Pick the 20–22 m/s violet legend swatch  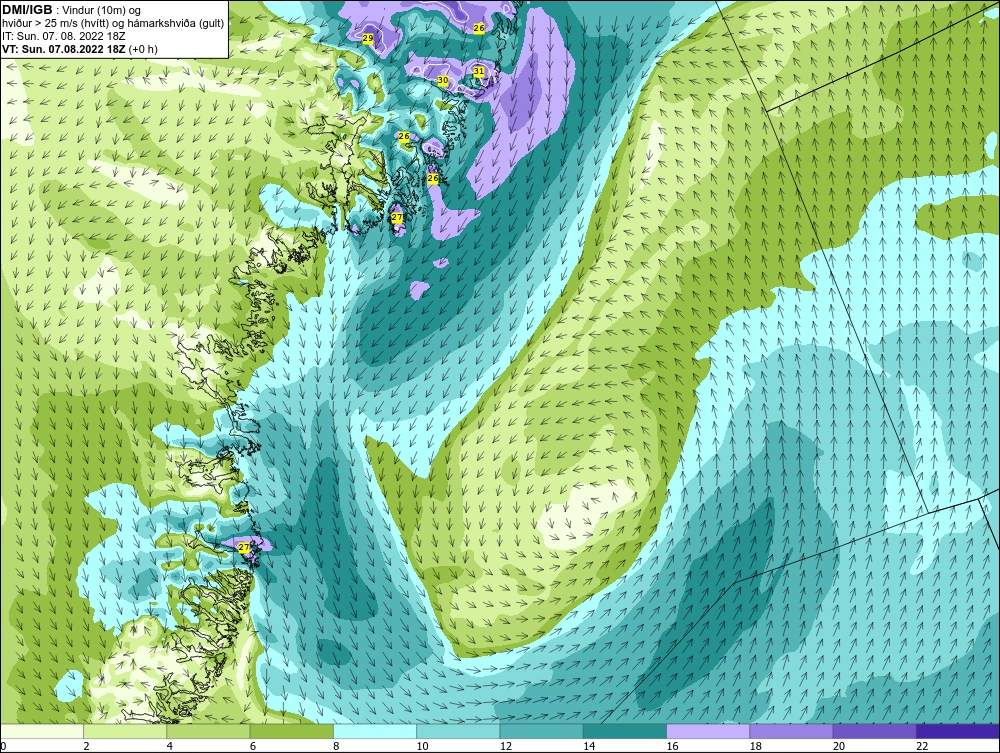(x=874, y=731)
